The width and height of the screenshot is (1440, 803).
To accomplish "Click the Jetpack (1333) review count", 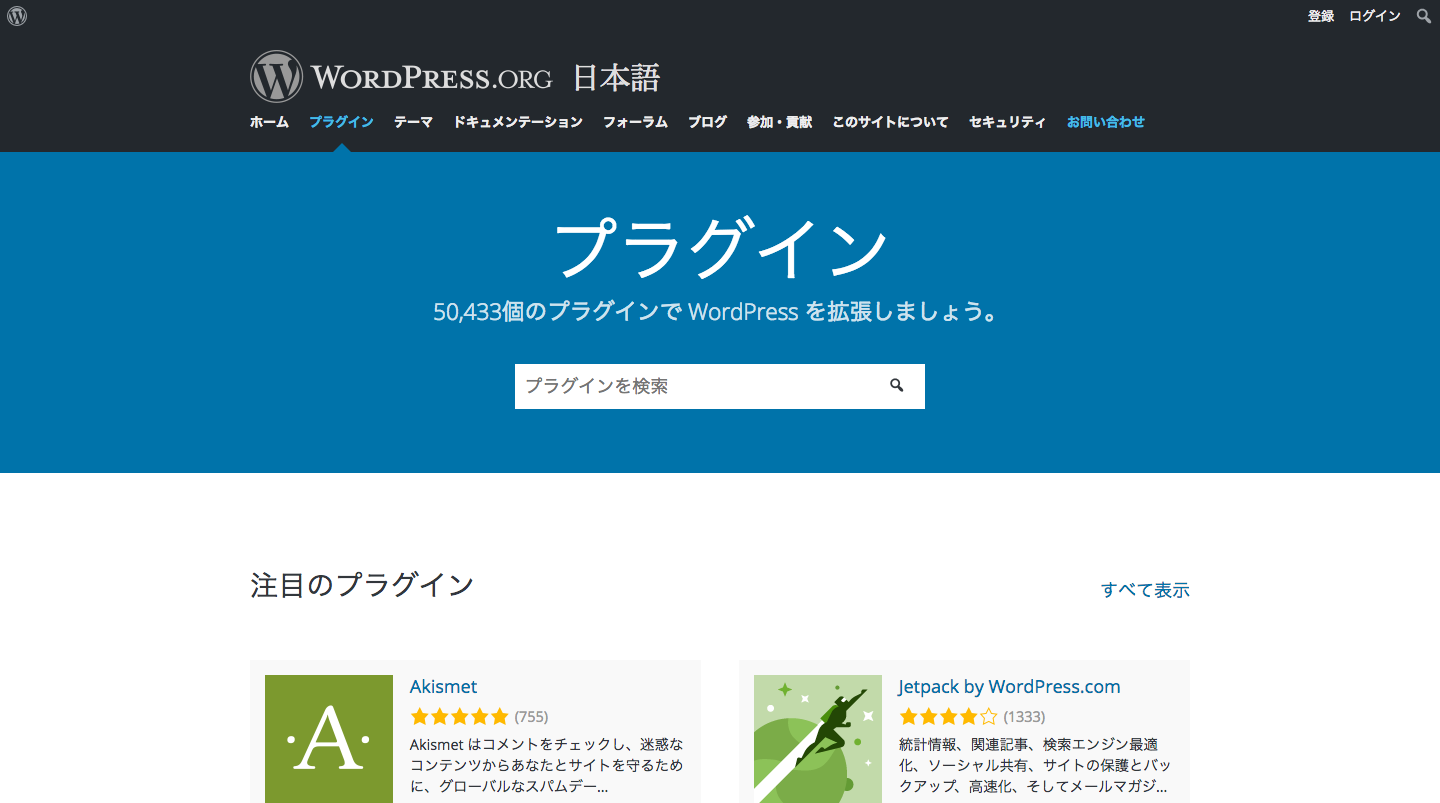I will coord(1024,716).
